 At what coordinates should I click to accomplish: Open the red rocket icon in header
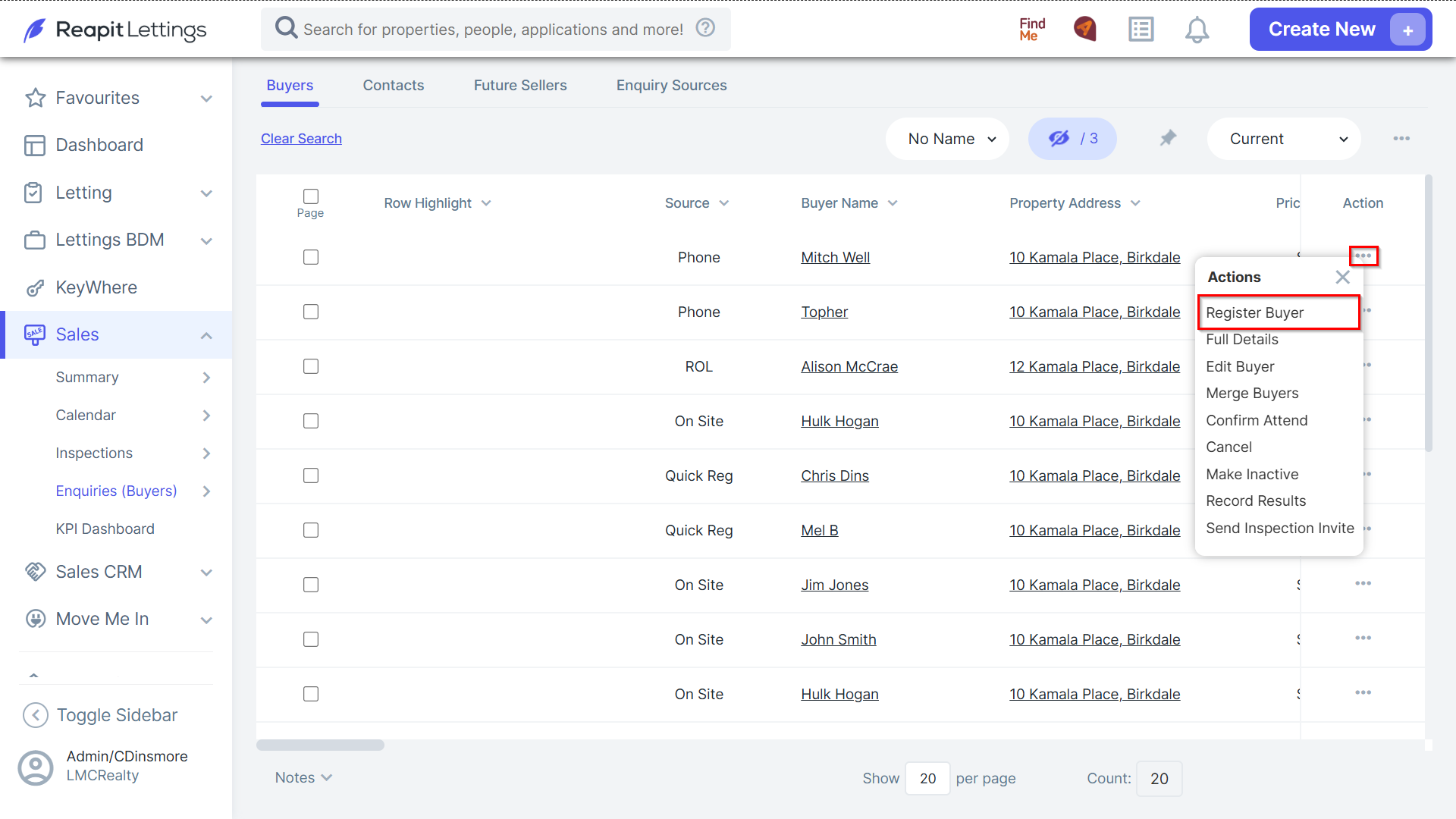(x=1085, y=30)
